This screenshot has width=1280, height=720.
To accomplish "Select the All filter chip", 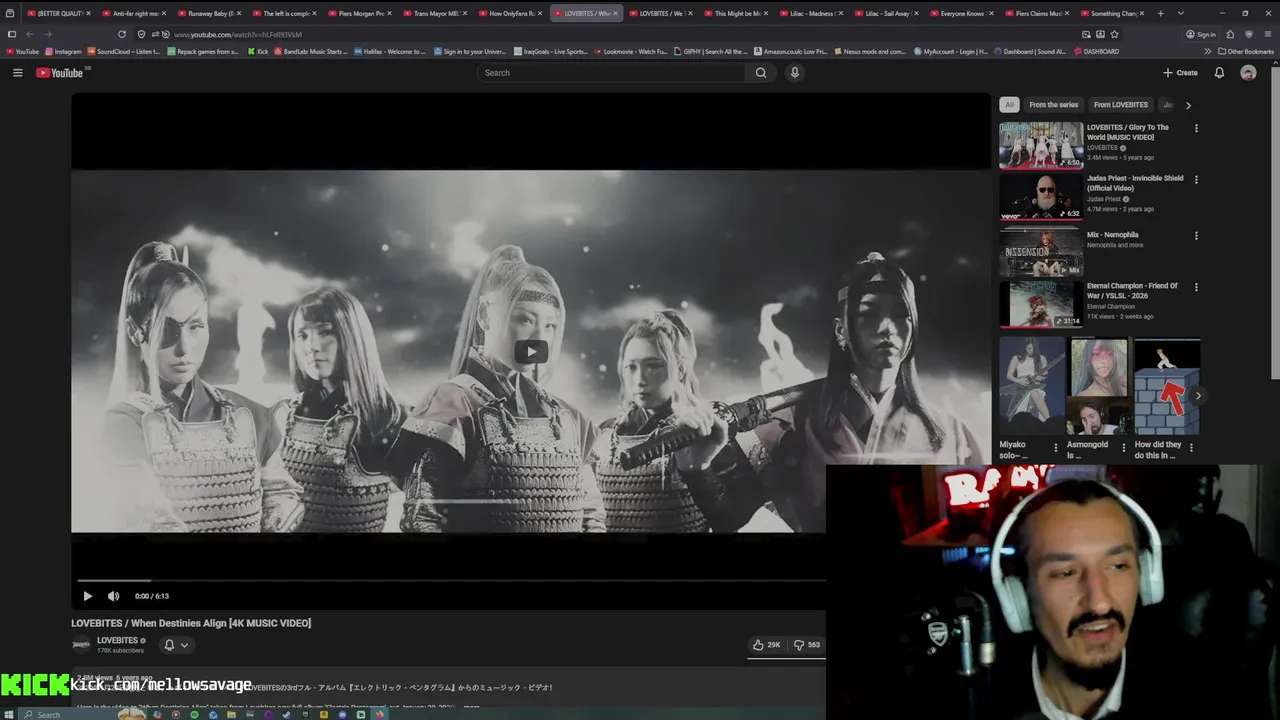I will coord(1009,105).
